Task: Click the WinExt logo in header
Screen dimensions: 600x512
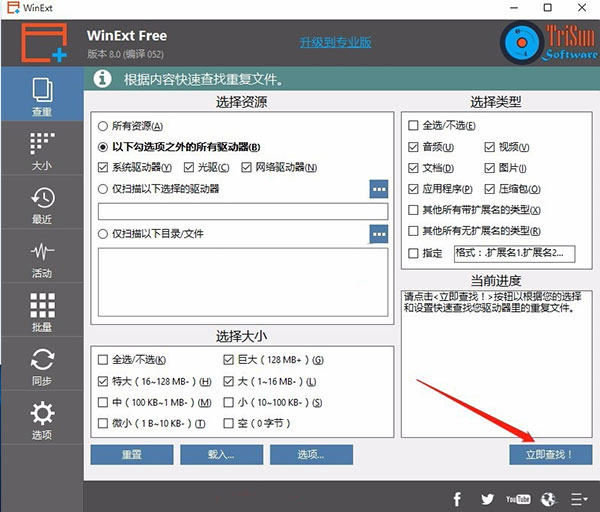Action: pos(44,42)
